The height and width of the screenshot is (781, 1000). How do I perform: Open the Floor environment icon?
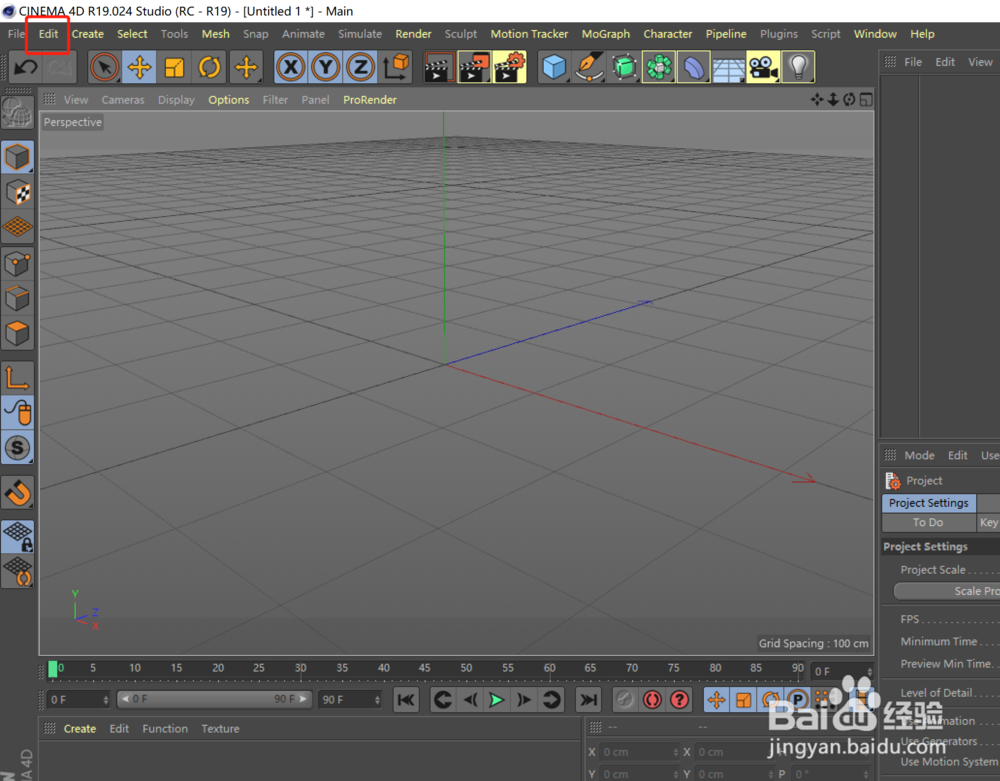[728, 67]
